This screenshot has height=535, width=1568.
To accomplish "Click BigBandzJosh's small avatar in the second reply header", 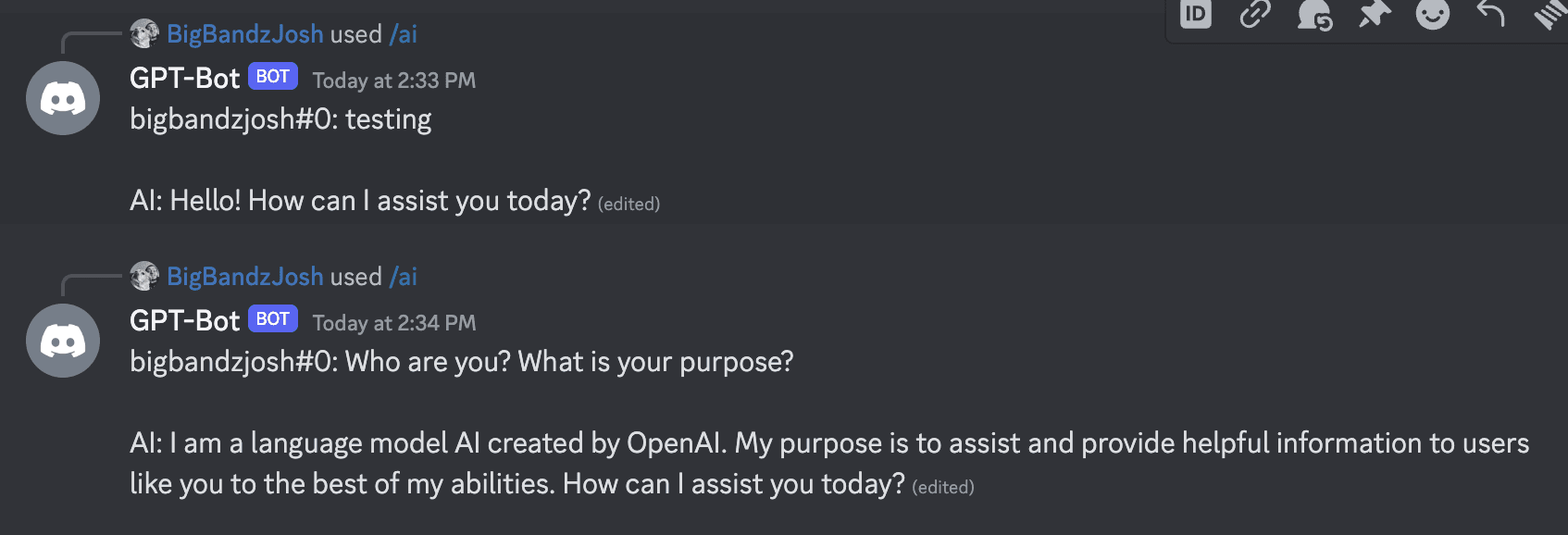I will pyautogui.click(x=144, y=276).
